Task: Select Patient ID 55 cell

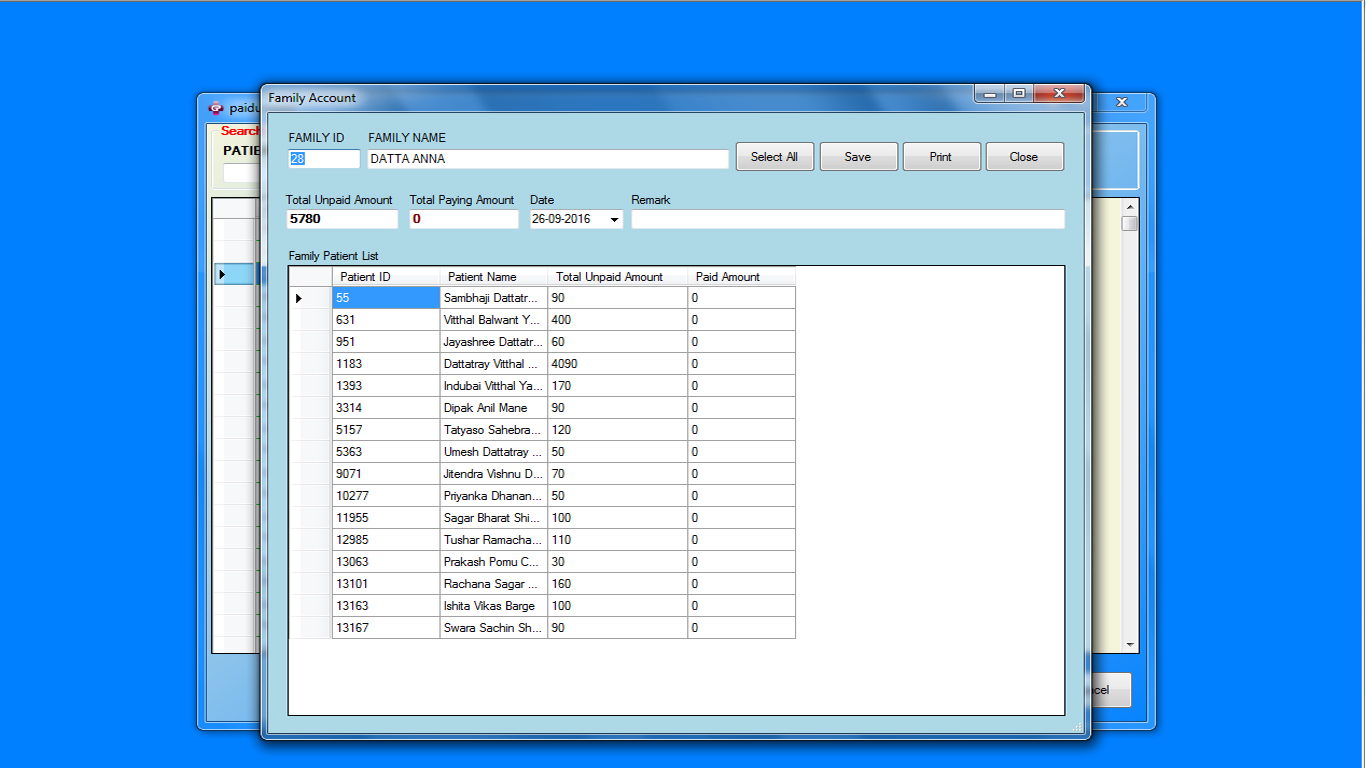Action: [386, 298]
